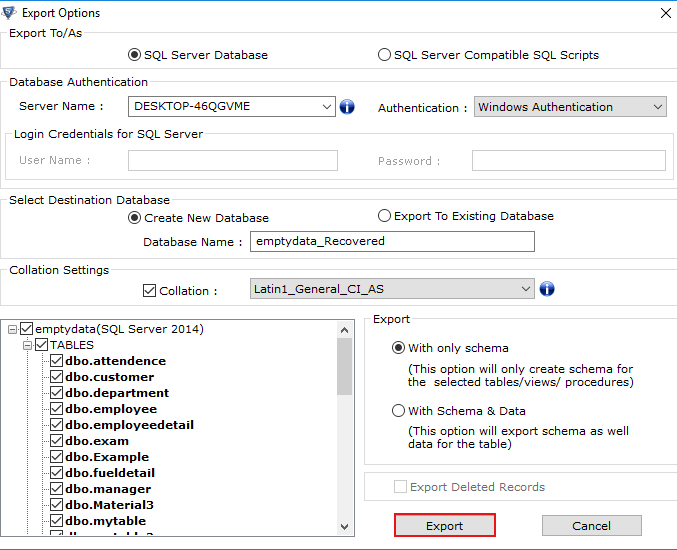Image resolution: width=677 pixels, height=550 pixels.
Task: Collapse the emptydata root tree node
Action: pyautogui.click(x=13, y=329)
